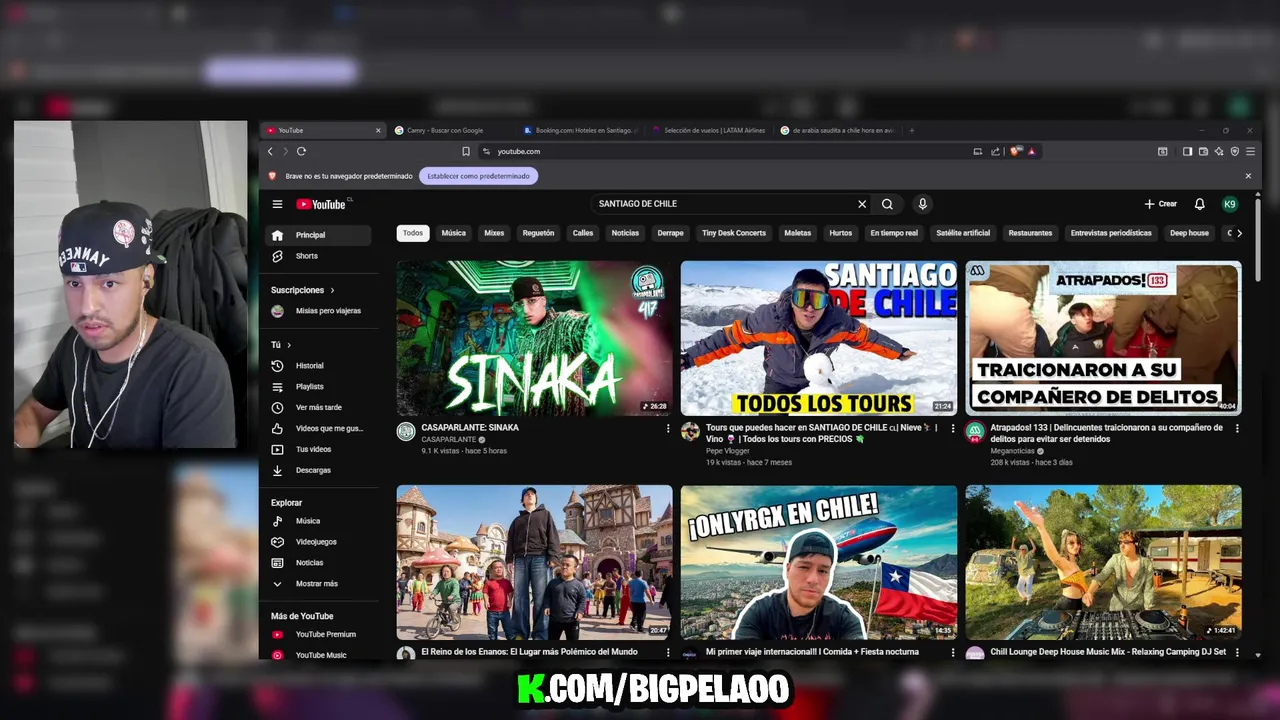Click Establecer como predeterminado button
The height and width of the screenshot is (720, 1280).
tap(479, 176)
